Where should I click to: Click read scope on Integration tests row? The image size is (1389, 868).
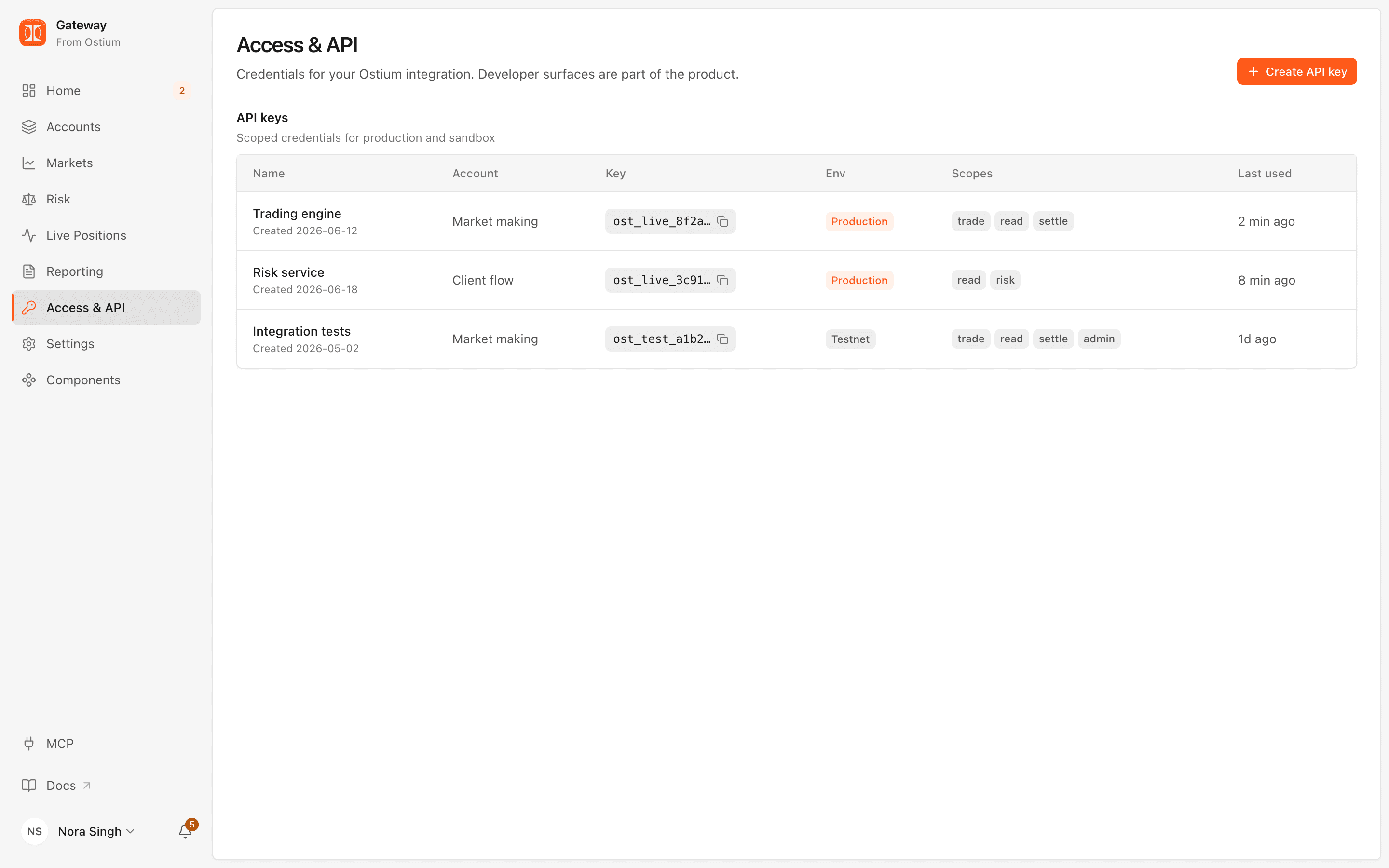1011,339
